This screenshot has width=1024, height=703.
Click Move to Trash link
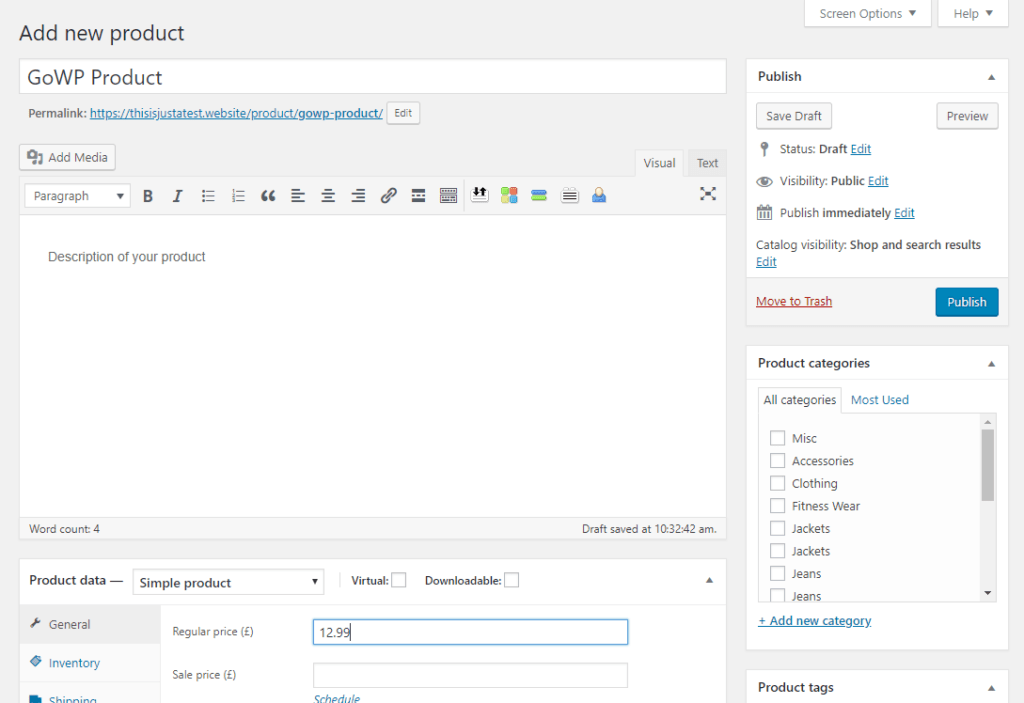(794, 301)
